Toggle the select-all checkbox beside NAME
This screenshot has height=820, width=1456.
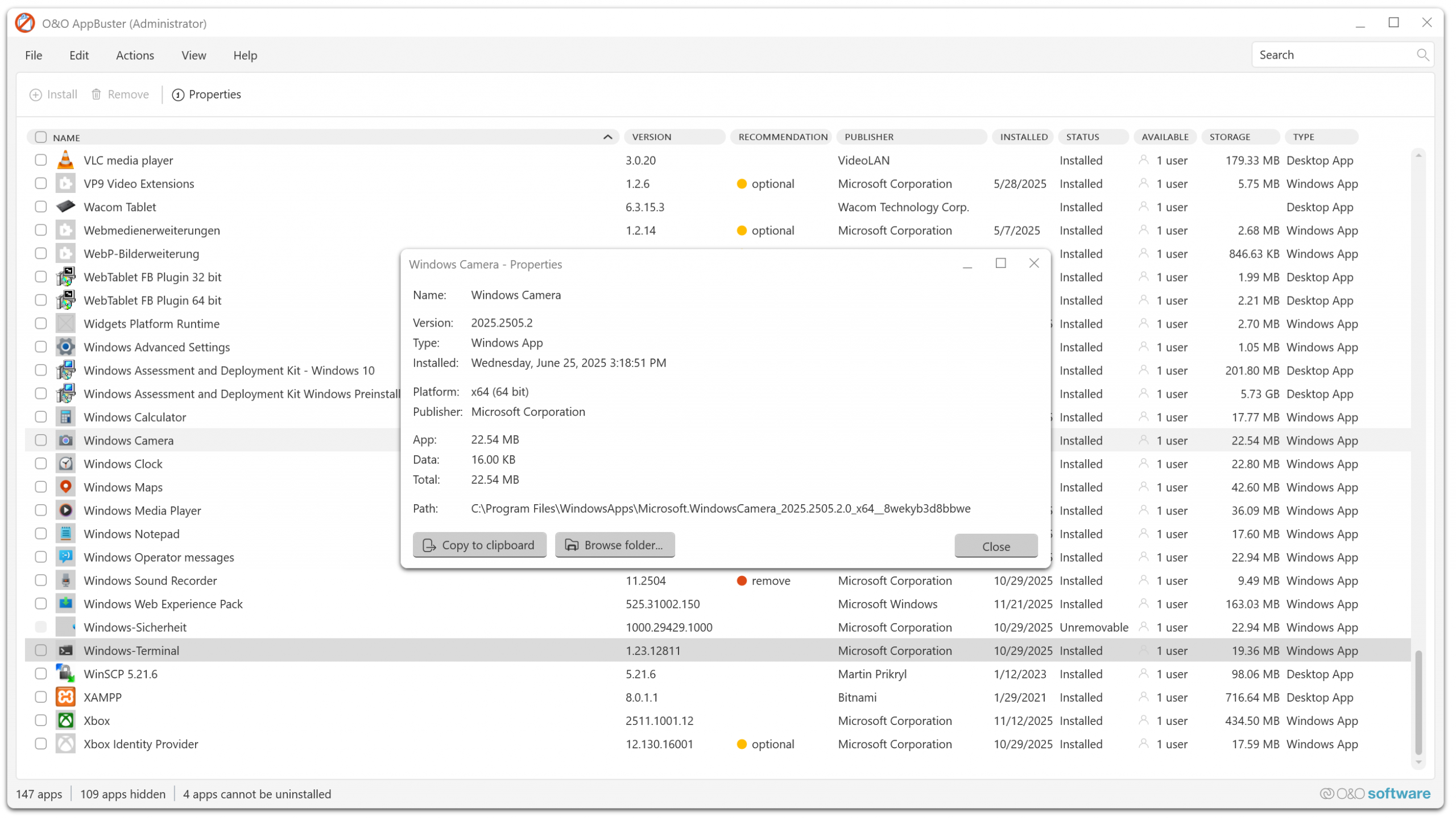pos(40,138)
